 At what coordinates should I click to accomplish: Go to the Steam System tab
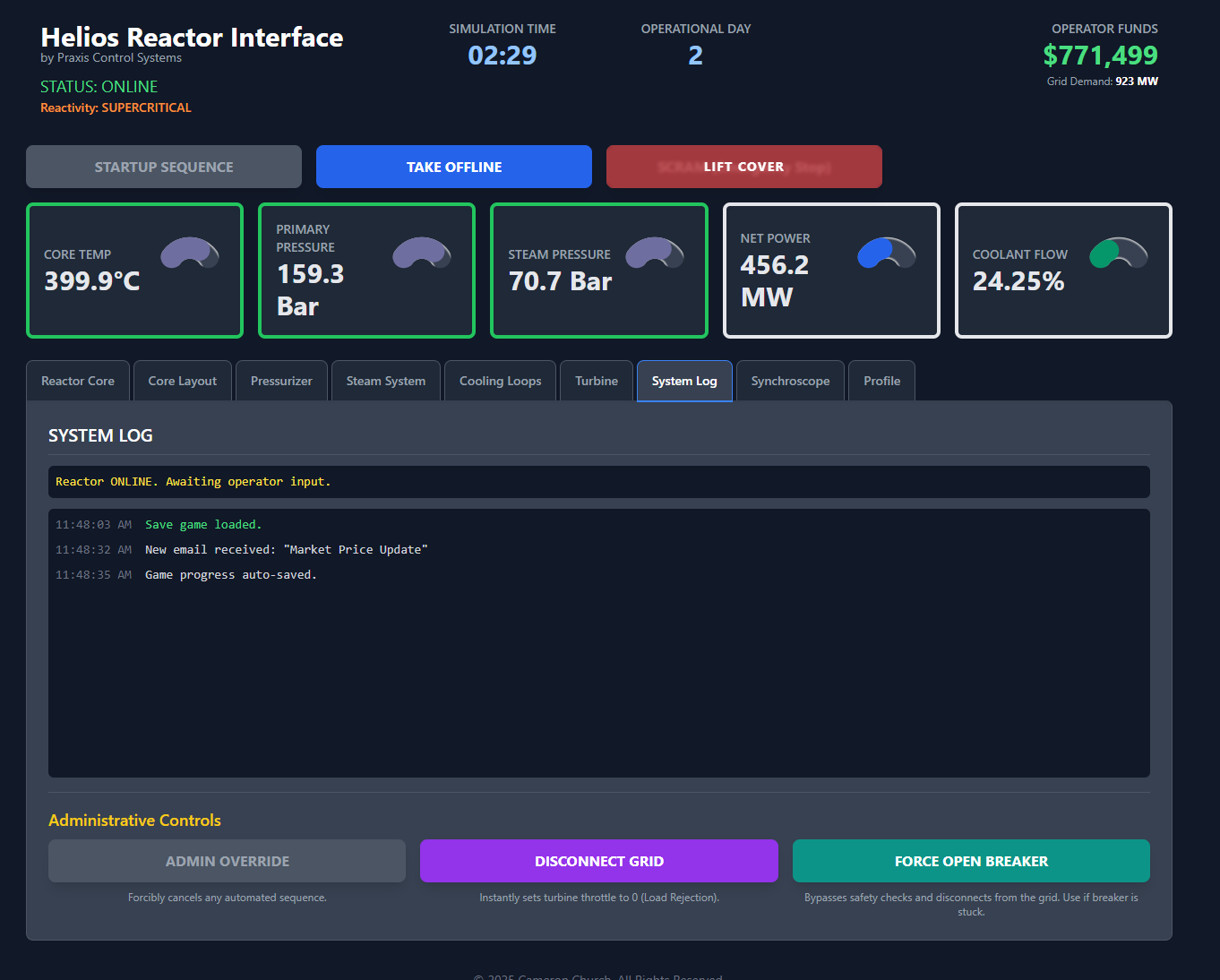click(386, 381)
